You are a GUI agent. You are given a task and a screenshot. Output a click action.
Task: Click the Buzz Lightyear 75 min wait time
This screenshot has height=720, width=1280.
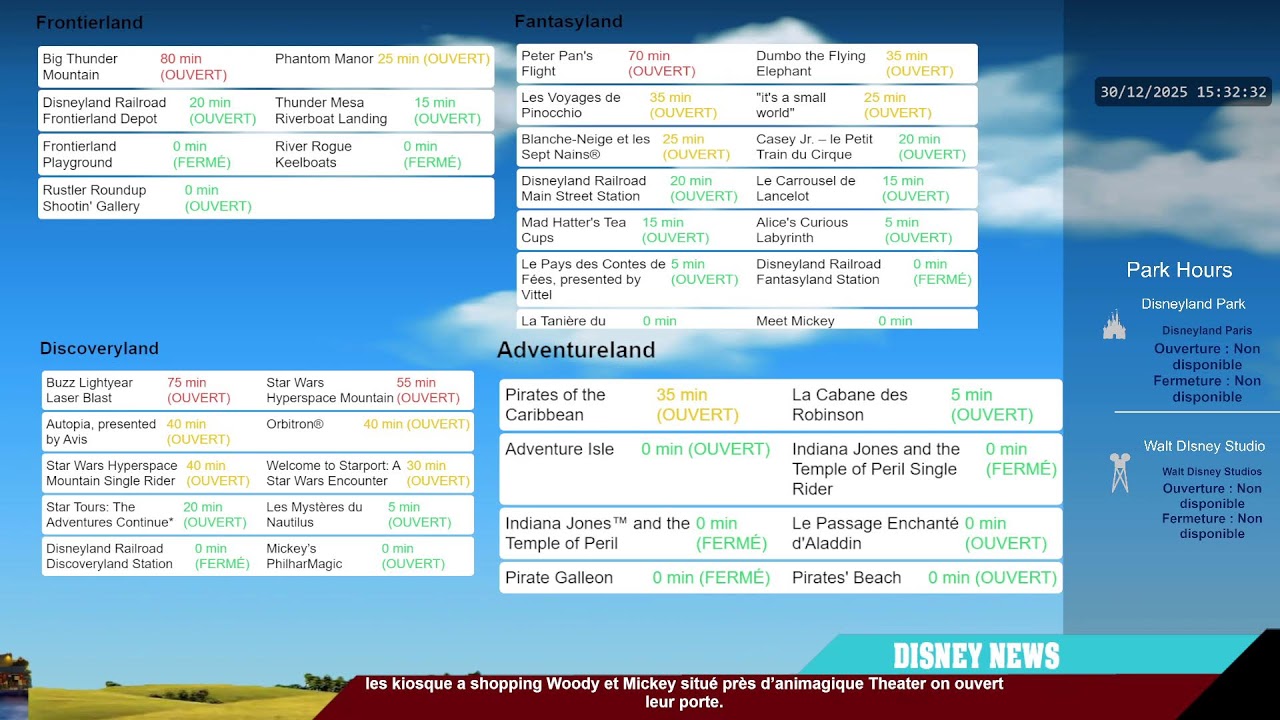tap(198, 390)
